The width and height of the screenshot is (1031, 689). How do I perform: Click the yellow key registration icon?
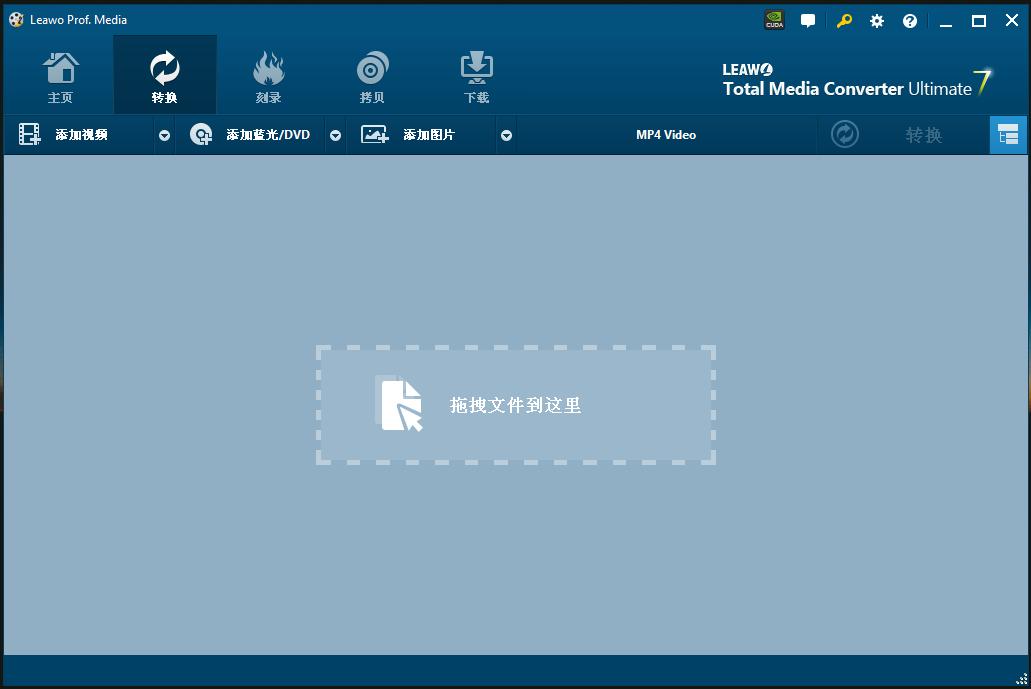click(844, 21)
